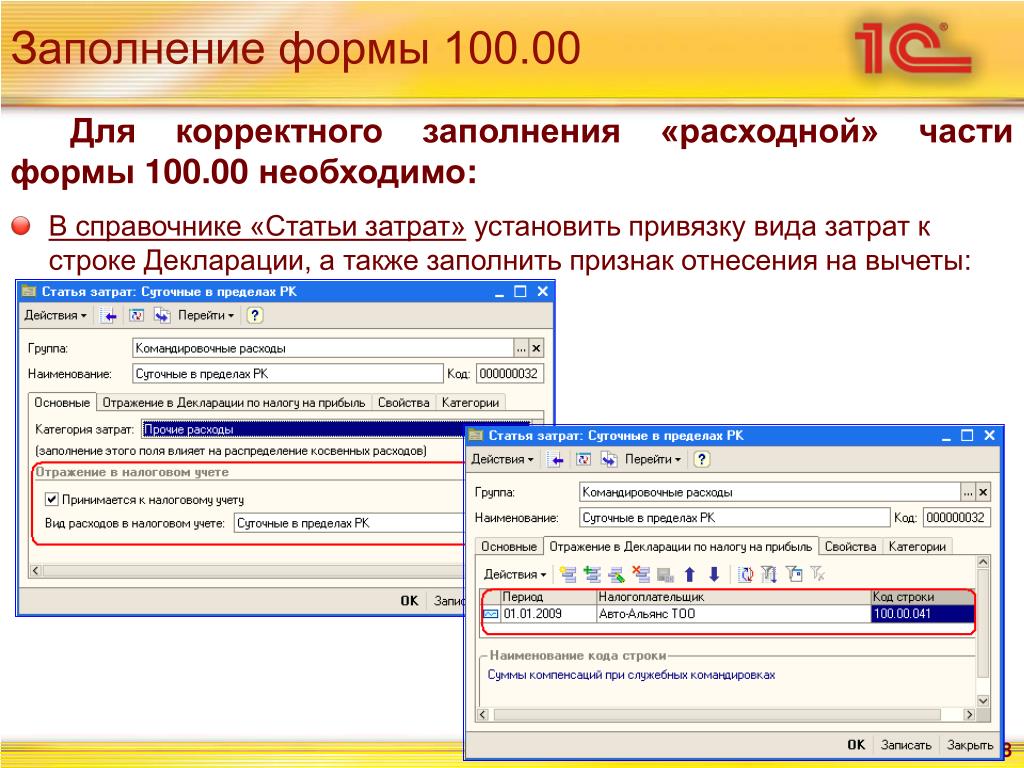Click Delete row icon with red cross
Image resolution: width=1024 pixels, height=768 pixels.
(x=641, y=574)
